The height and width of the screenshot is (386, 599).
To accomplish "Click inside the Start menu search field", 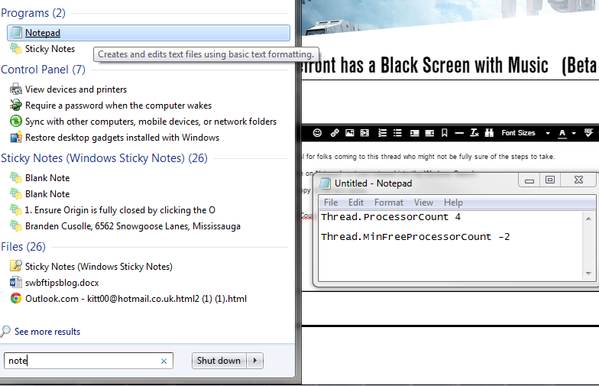I will [89, 361].
